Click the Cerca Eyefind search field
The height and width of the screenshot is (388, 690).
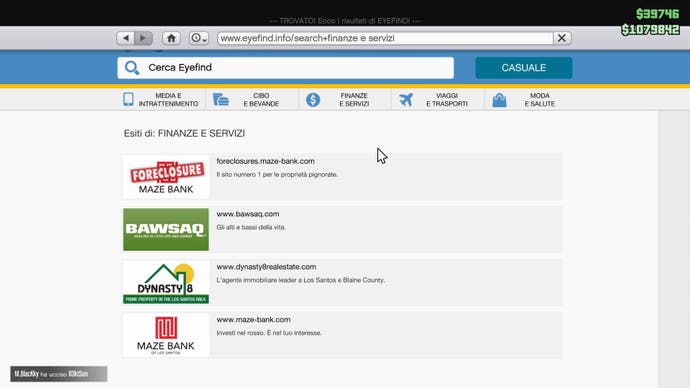tap(286, 68)
